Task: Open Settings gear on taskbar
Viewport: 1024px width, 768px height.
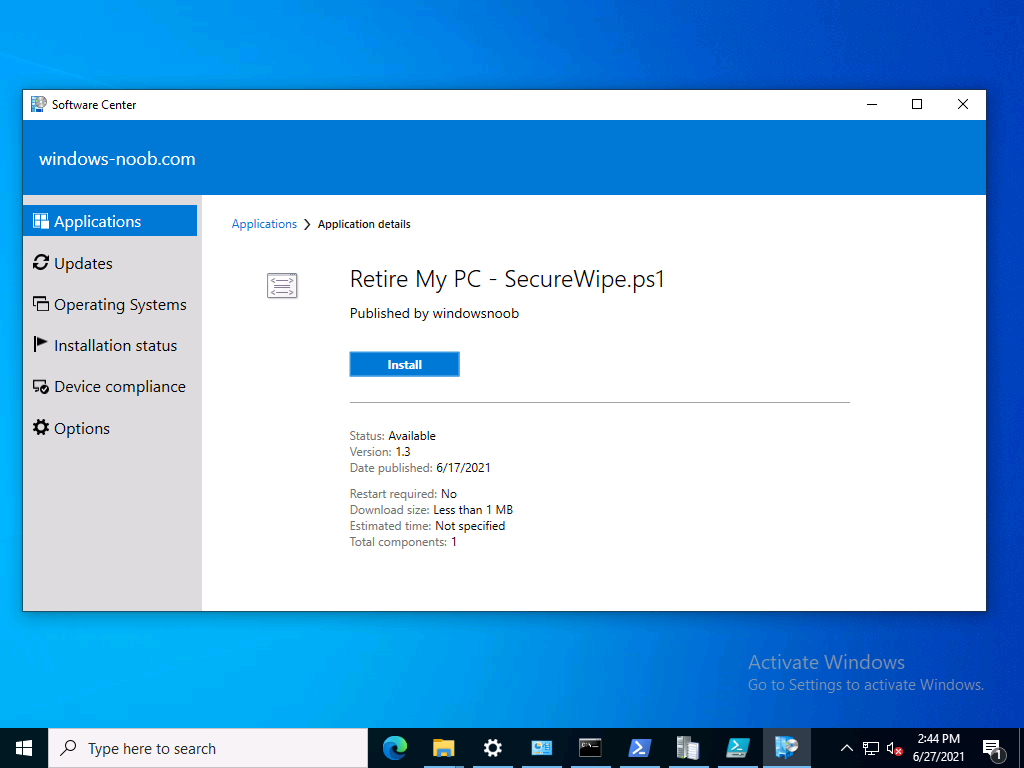Action: click(492, 748)
